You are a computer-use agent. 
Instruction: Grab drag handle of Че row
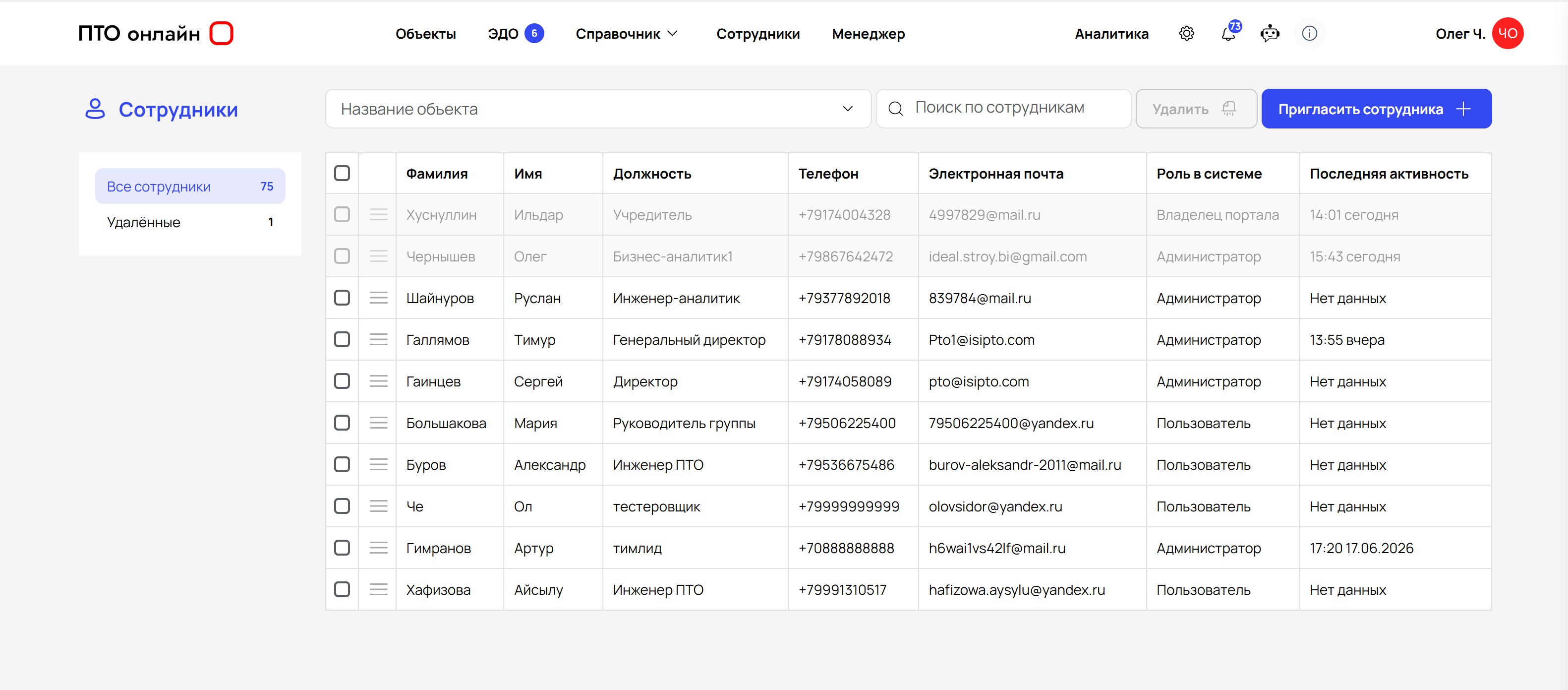379,506
